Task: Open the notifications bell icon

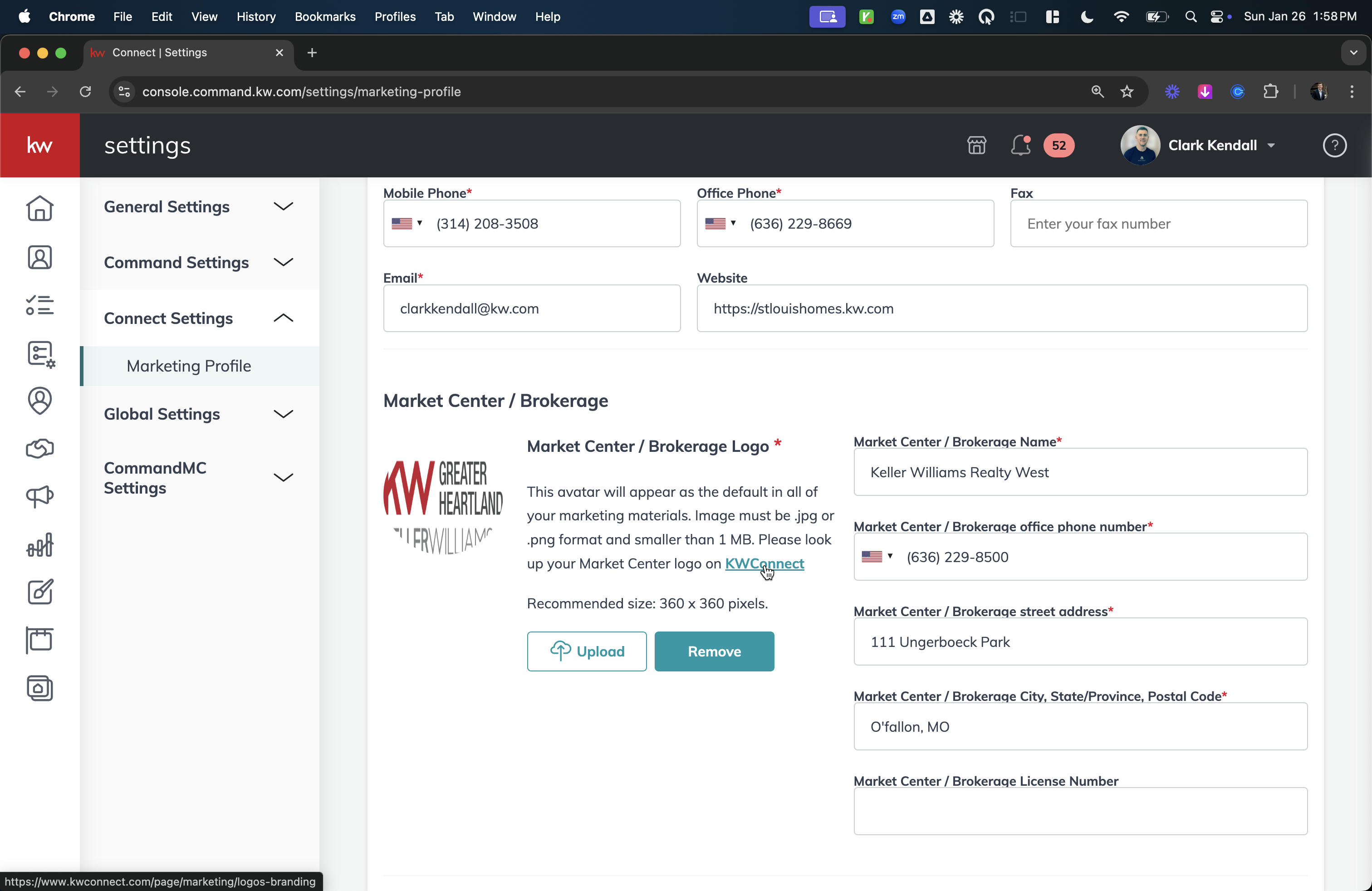Action: [x=1020, y=145]
